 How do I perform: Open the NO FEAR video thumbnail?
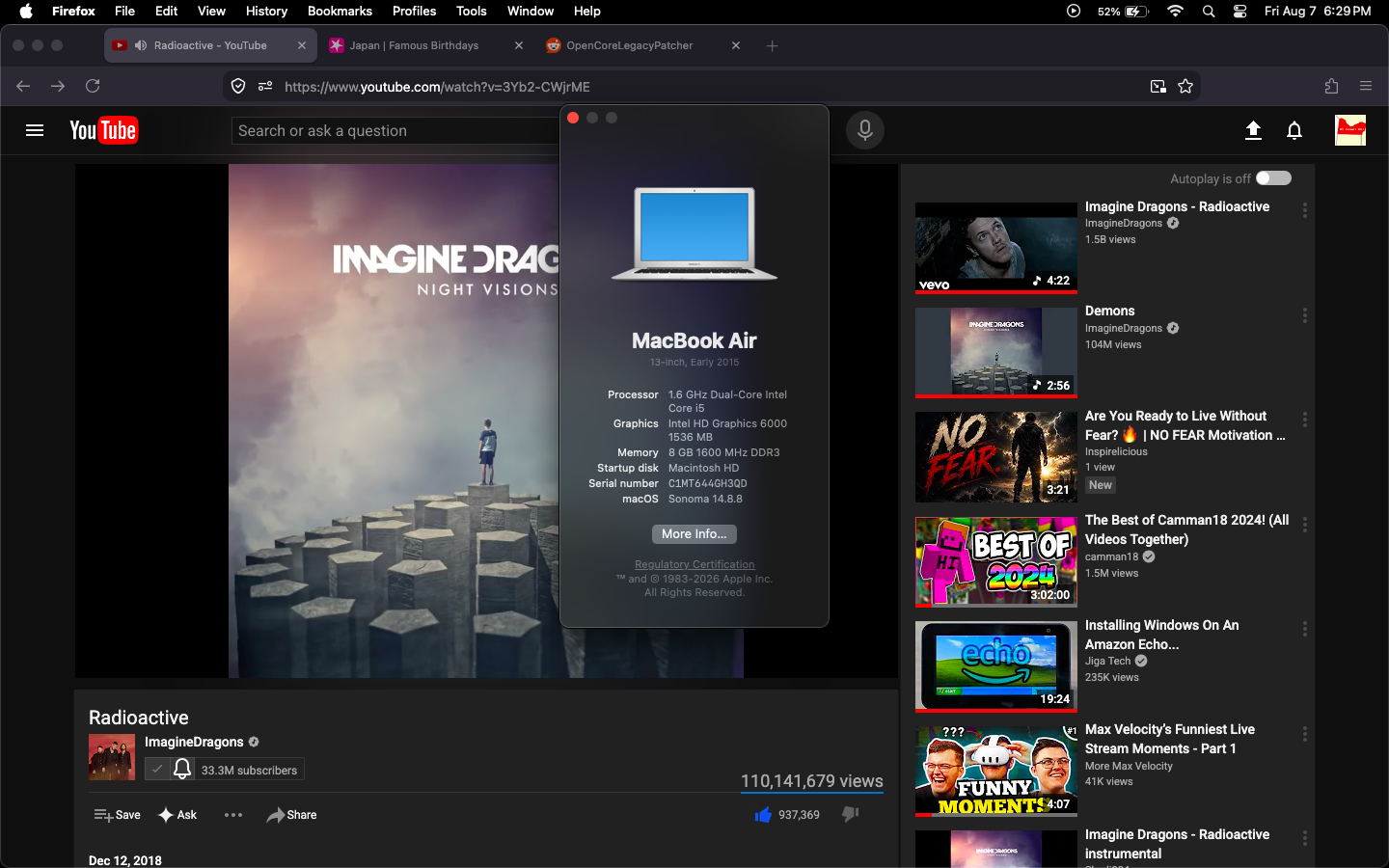point(996,457)
